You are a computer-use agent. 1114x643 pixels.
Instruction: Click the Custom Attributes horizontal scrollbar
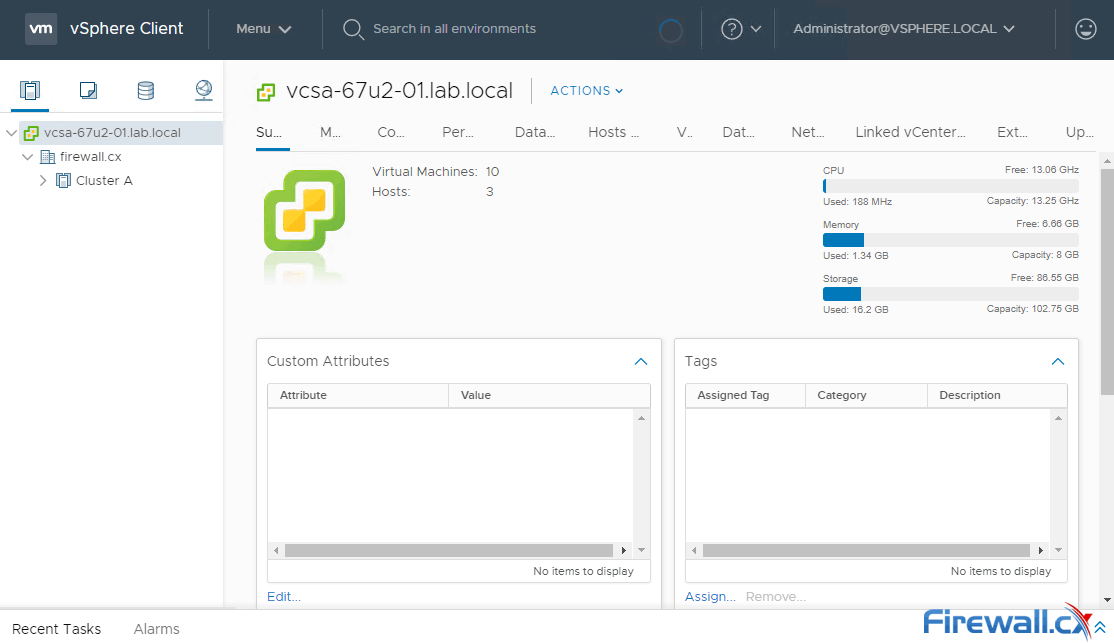(x=449, y=551)
